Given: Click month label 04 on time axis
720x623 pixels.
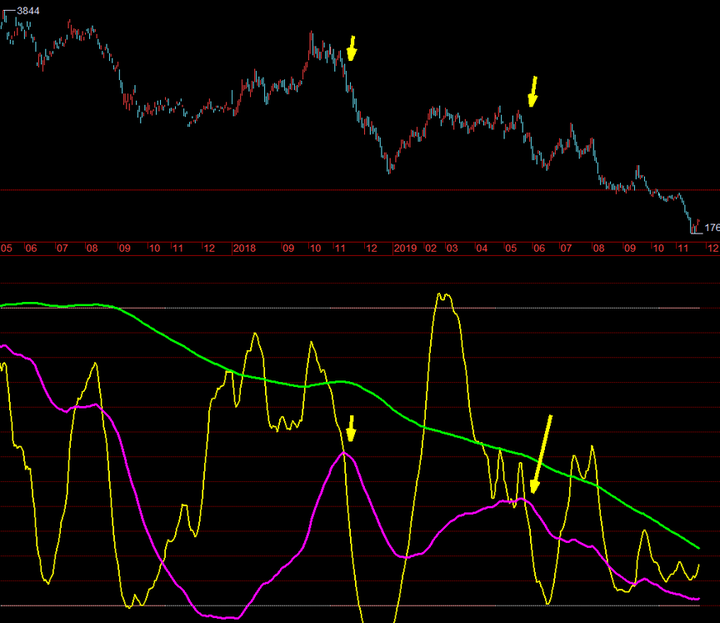Looking at the screenshot, I should pyautogui.click(x=482, y=248).
